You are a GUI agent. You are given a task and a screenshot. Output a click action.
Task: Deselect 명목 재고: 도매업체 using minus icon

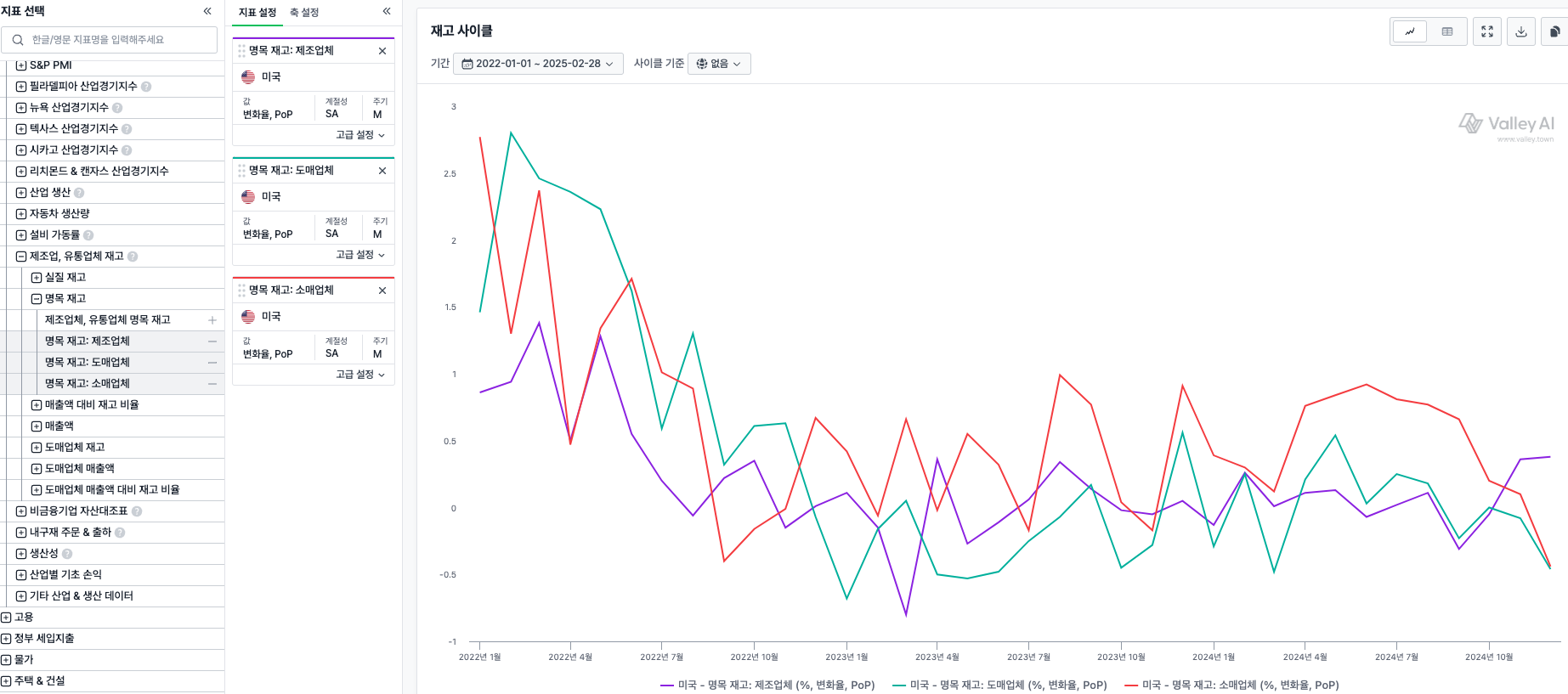(212, 363)
